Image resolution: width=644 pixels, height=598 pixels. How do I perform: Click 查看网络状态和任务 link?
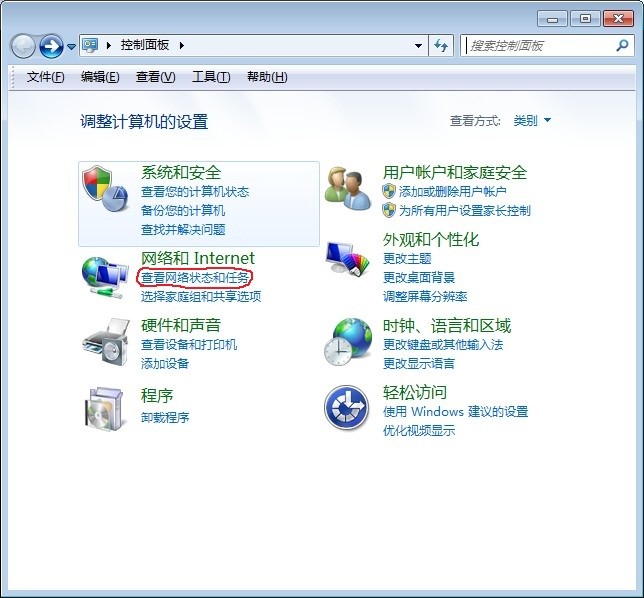195,277
